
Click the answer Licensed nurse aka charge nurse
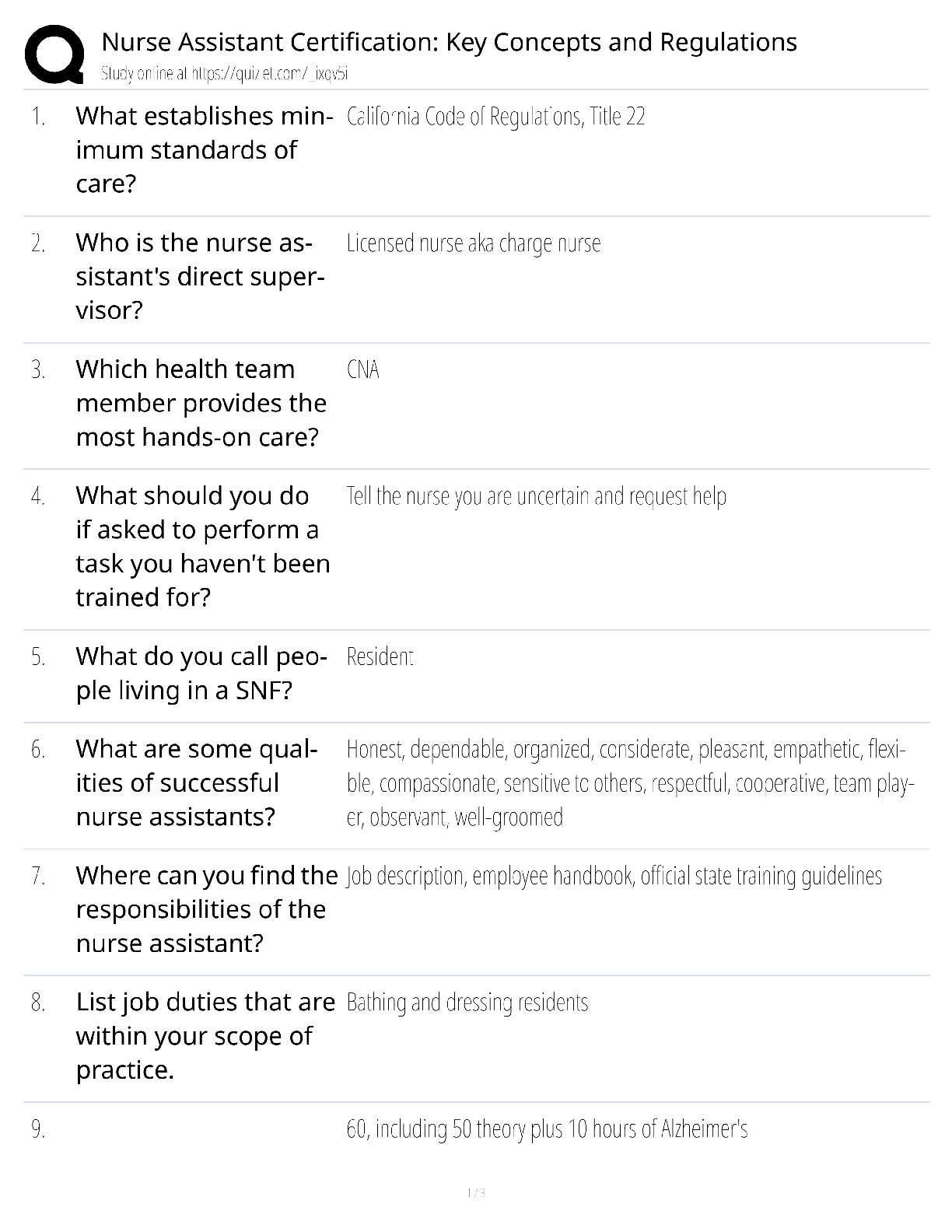click(x=474, y=243)
